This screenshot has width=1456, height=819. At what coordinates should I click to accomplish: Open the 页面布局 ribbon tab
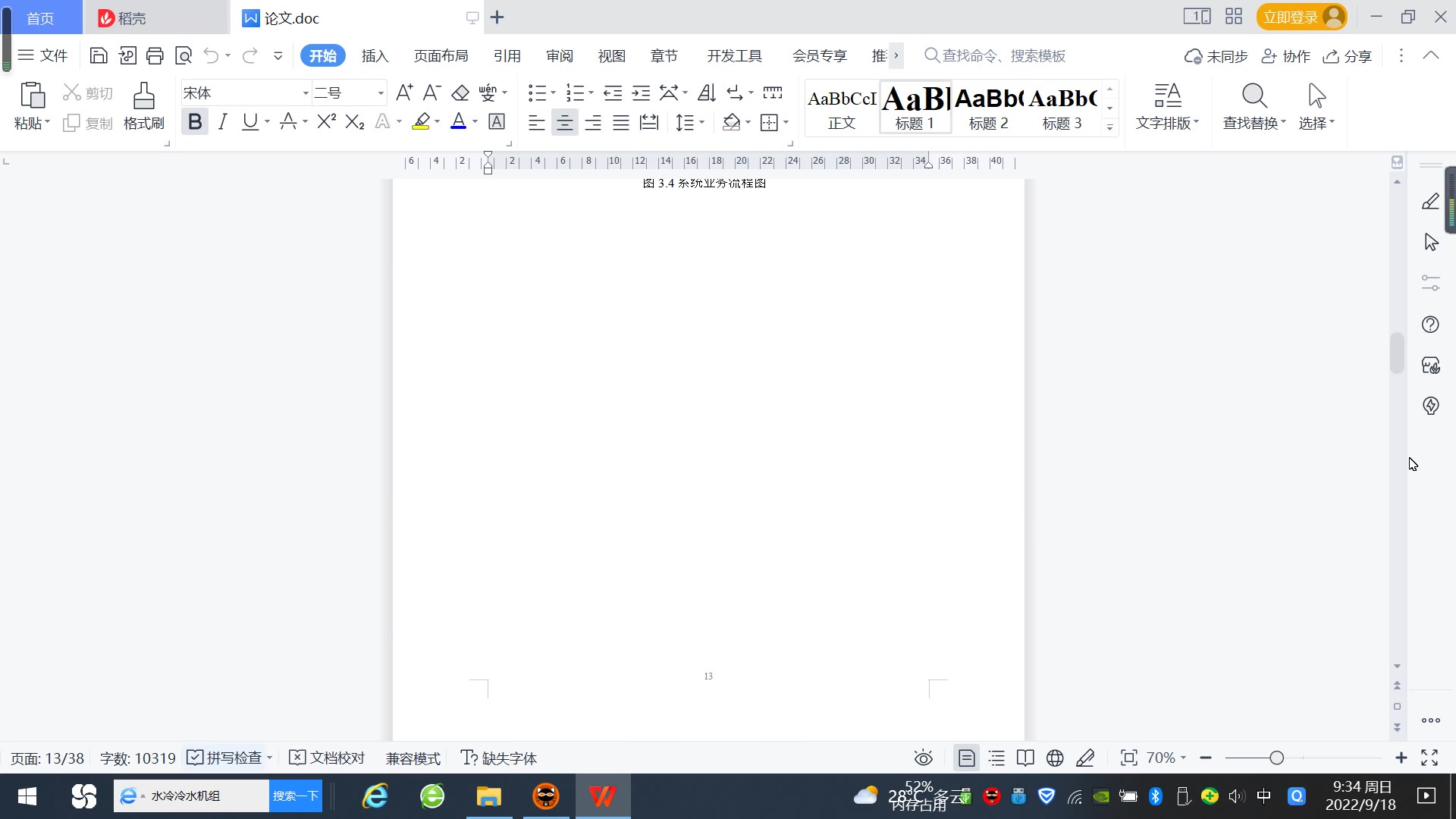[441, 56]
